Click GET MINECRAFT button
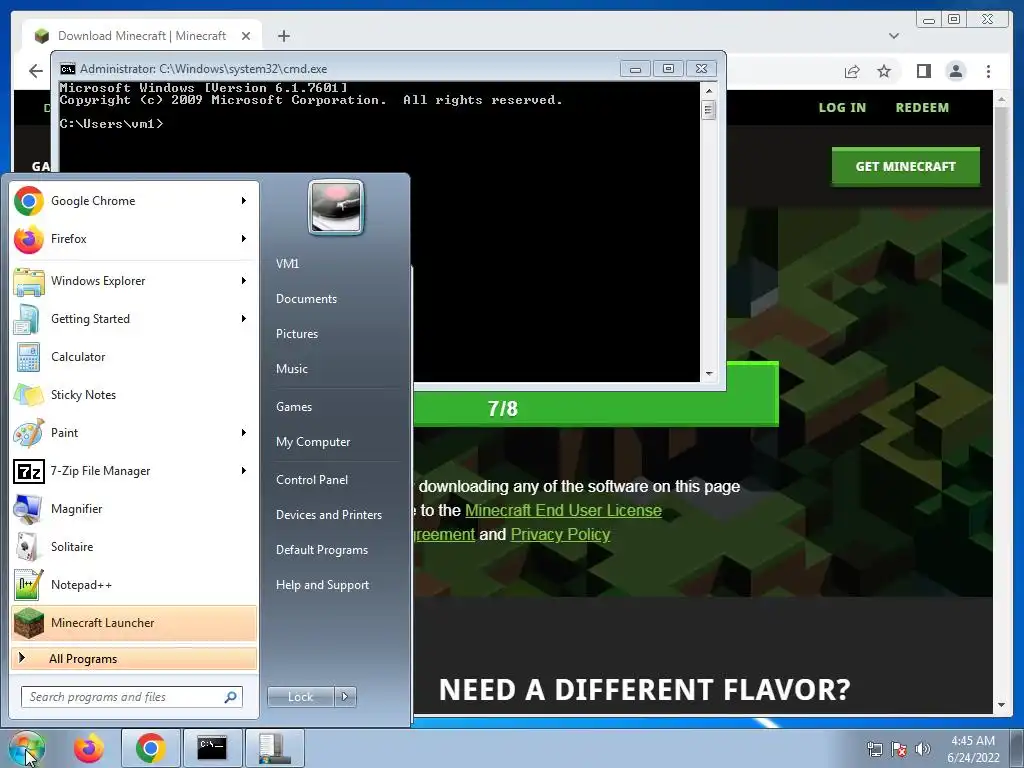Viewport: 1024px width, 768px height. (905, 167)
